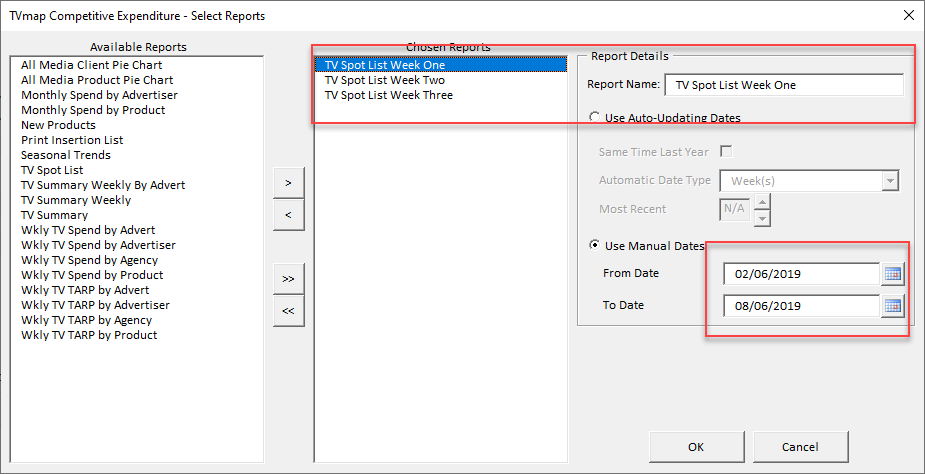925x474 pixels.
Task: Increase Most Recent value with up arrow
Action: pyautogui.click(x=763, y=202)
